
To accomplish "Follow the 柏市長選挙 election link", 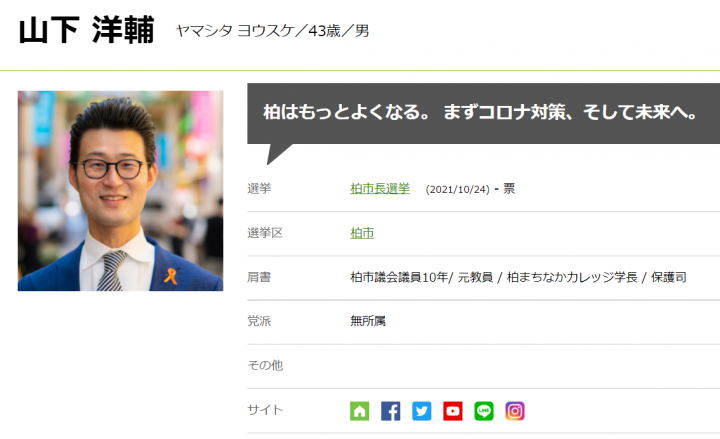I will [380, 189].
